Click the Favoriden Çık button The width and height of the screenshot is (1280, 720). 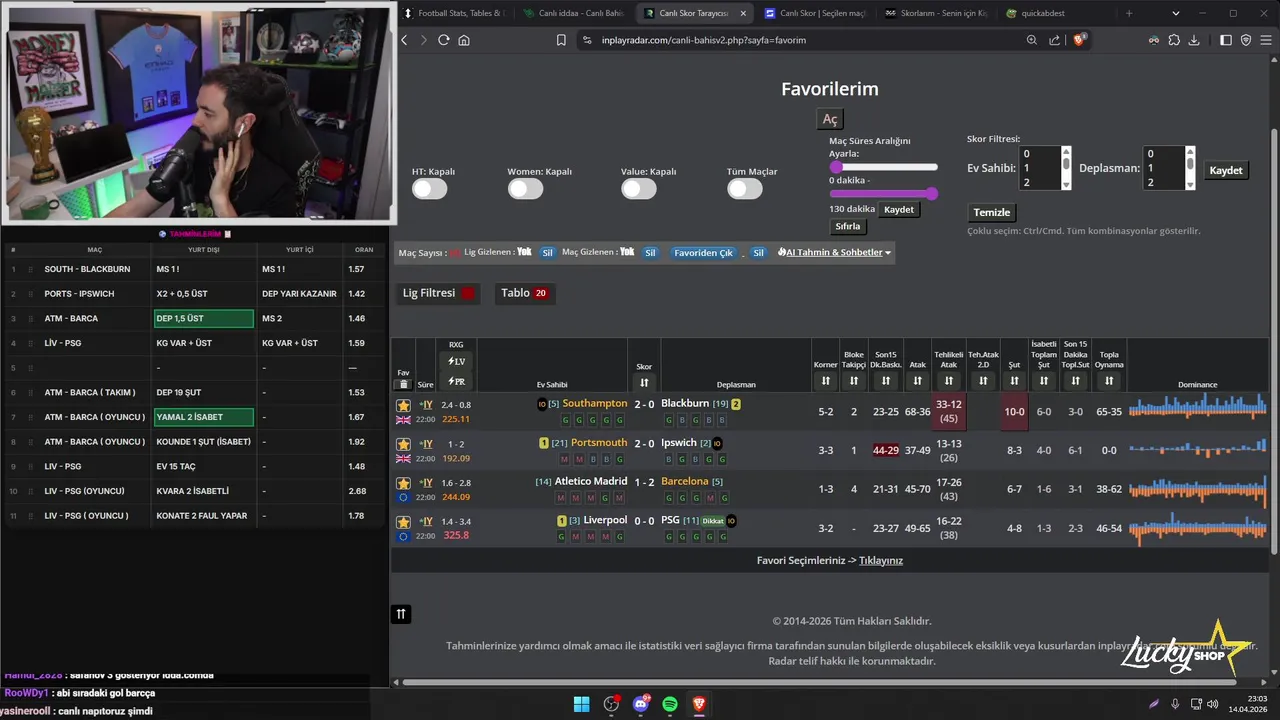(703, 253)
